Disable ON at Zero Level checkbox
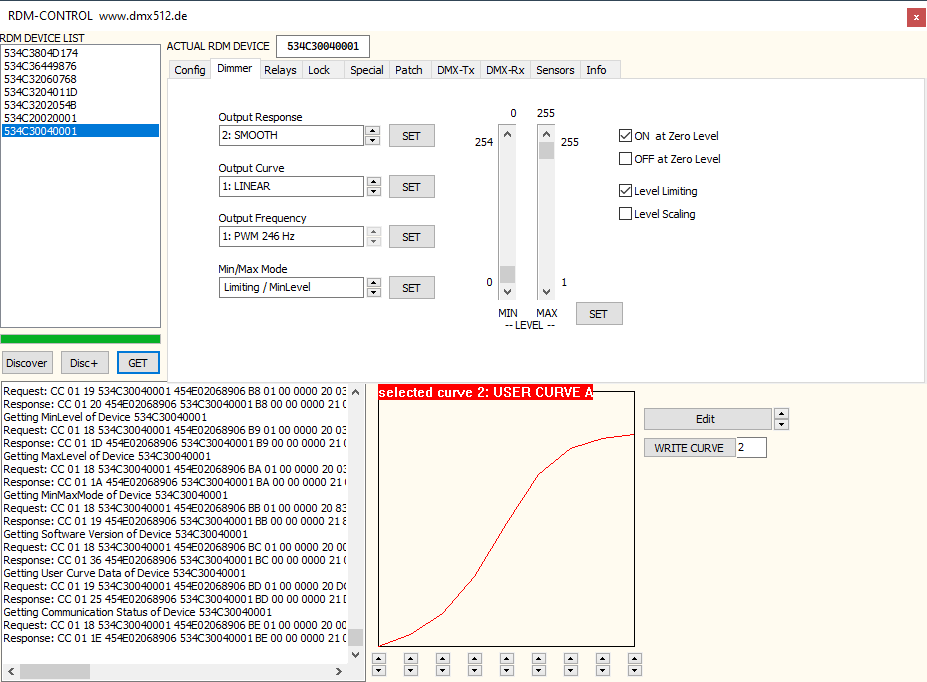The width and height of the screenshot is (927, 682). pyautogui.click(x=626, y=136)
